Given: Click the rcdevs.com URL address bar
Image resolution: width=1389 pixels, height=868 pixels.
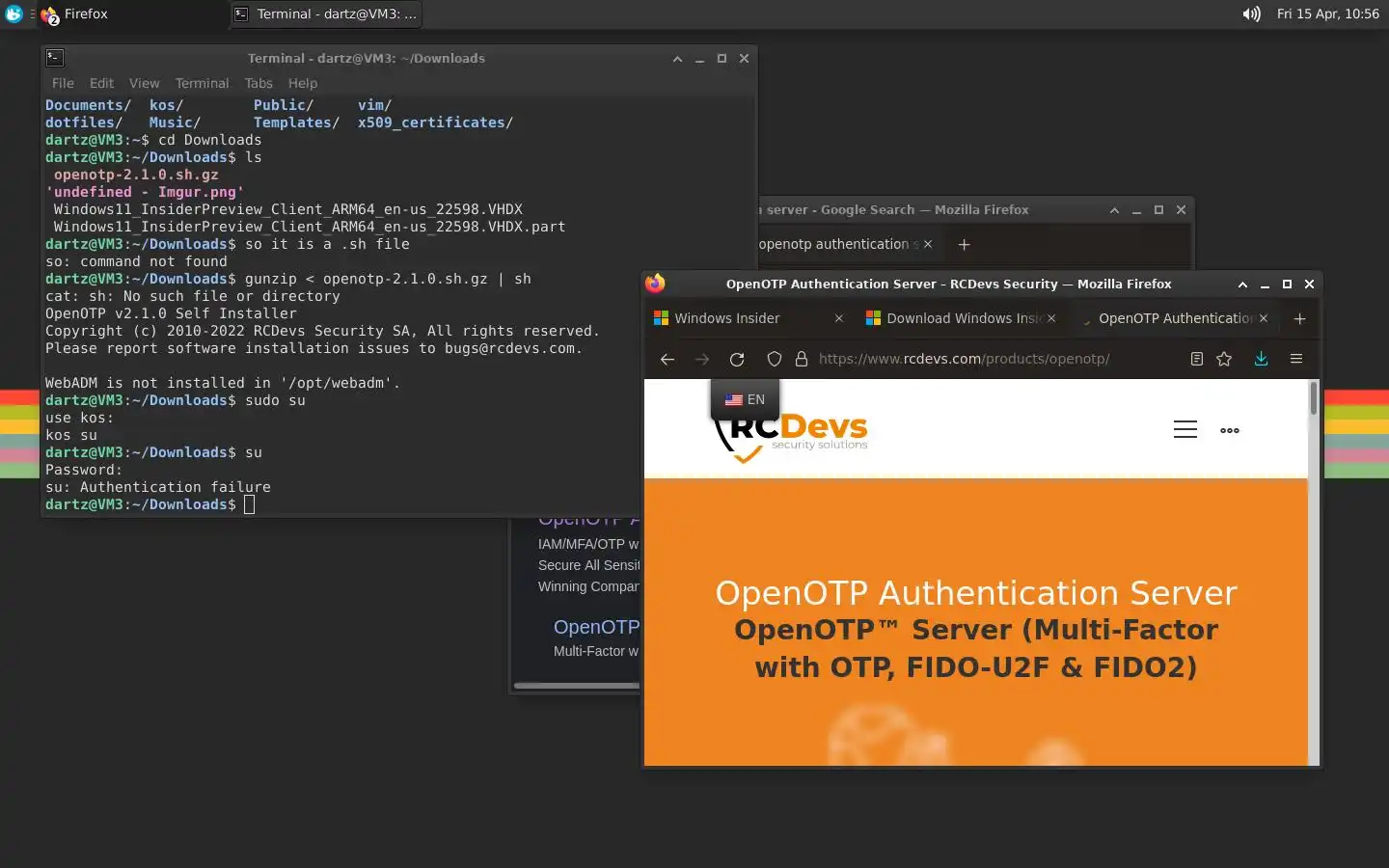Looking at the screenshot, I should pyautogui.click(x=964, y=359).
